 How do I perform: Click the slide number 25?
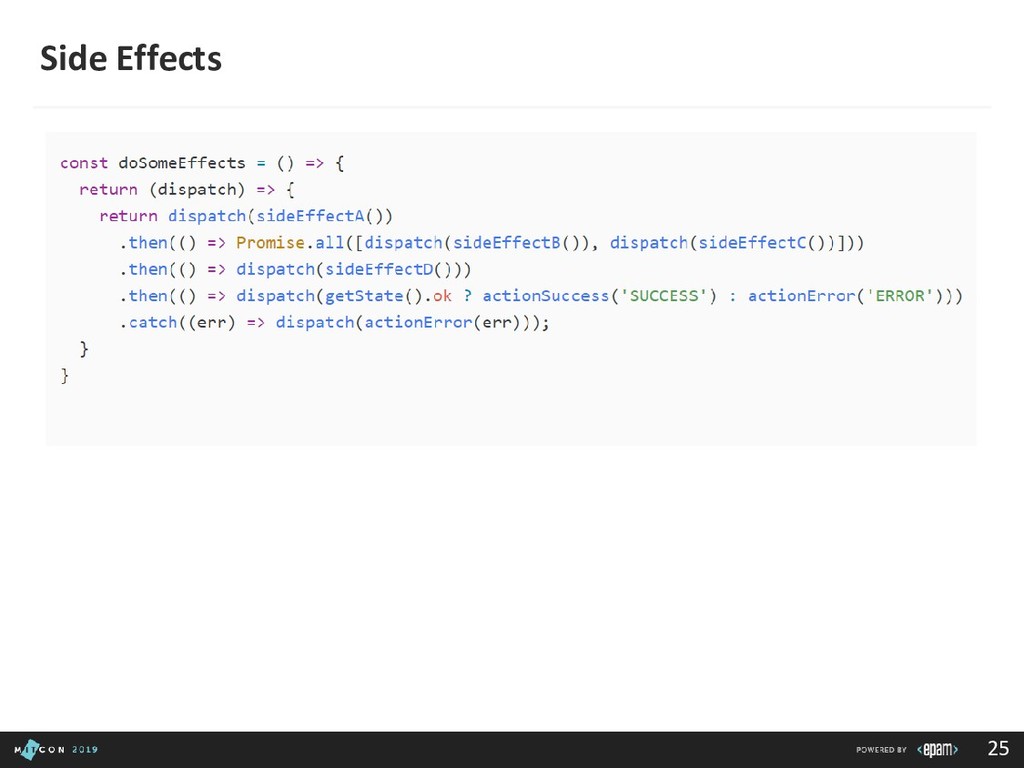(997, 748)
